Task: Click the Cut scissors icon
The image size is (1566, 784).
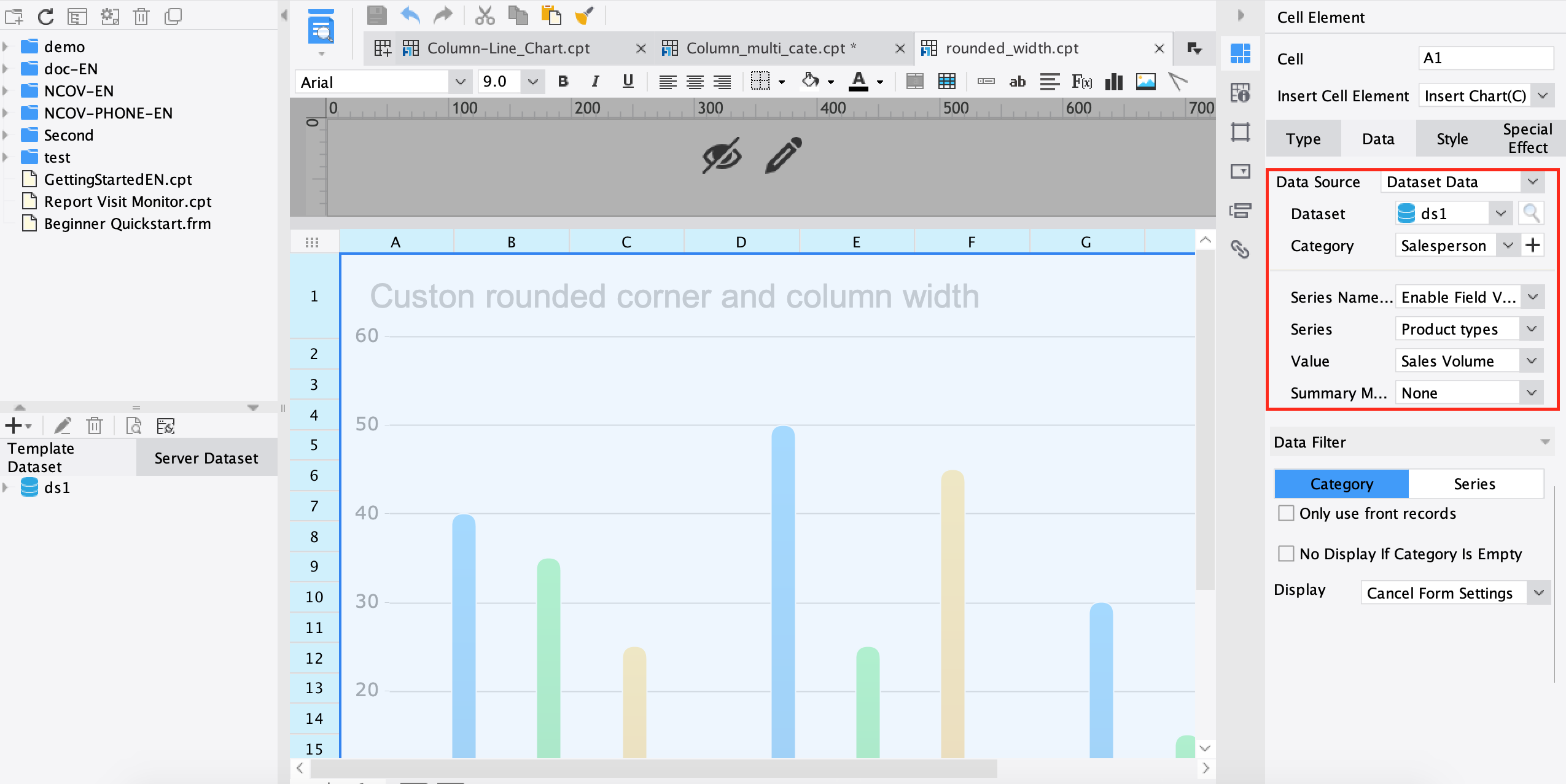Action: [x=485, y=15]
